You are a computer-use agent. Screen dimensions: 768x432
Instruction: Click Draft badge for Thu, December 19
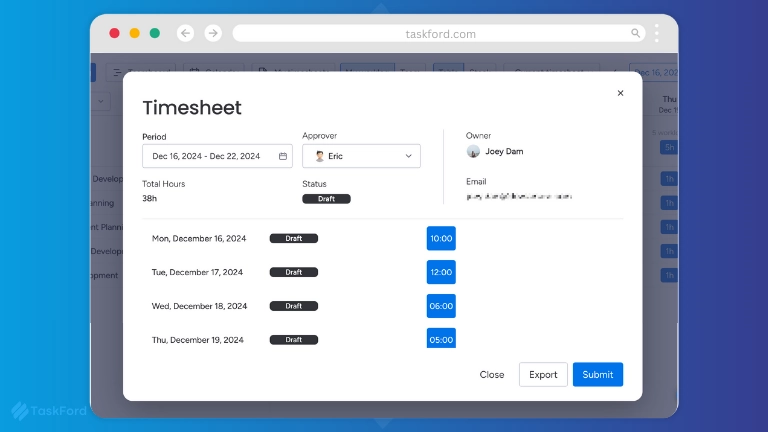[294, 340]
